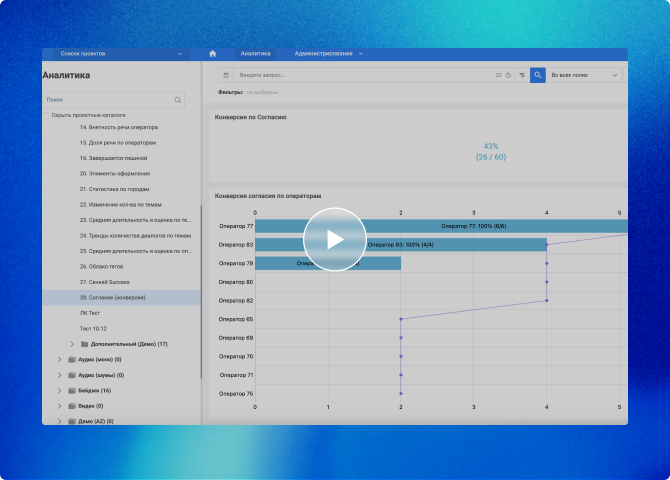This screenshot has width=670, height=480.
Task: Click the Поиск sidebar search field
Action: coord(114,100)
